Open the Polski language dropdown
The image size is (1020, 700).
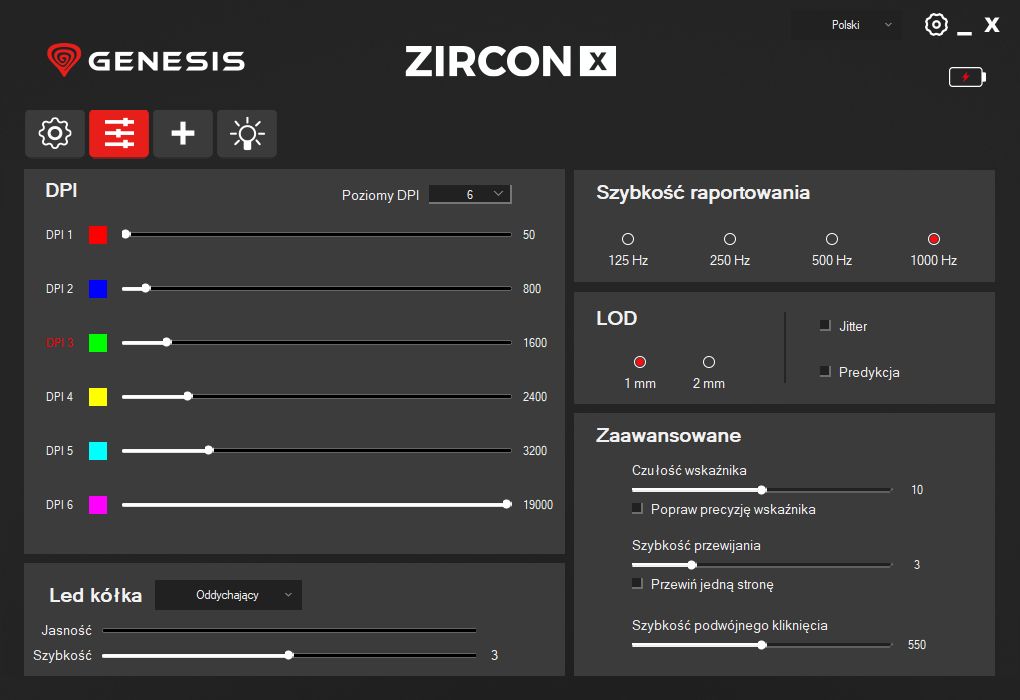tap(846, 25)
